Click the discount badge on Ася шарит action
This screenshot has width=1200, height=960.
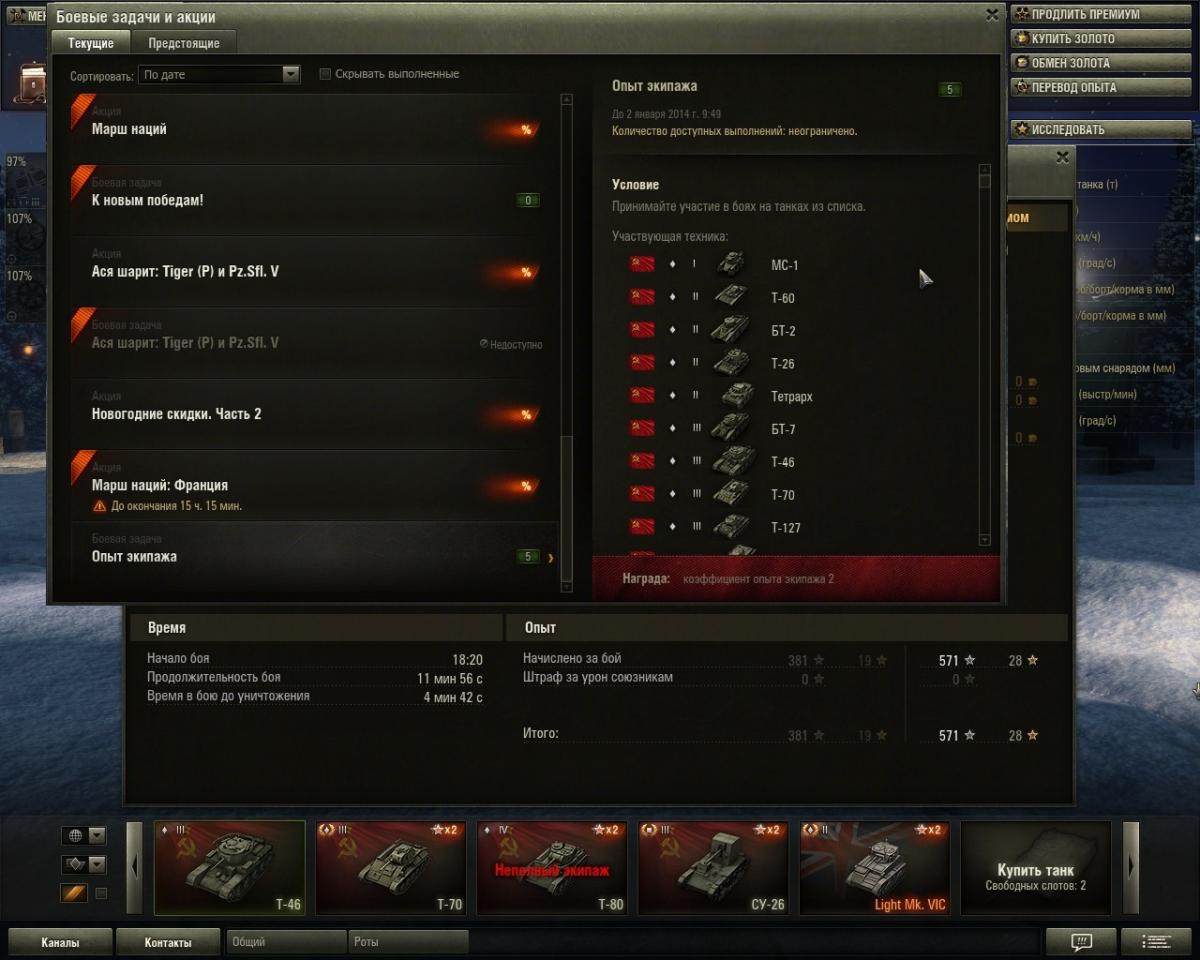525,272
